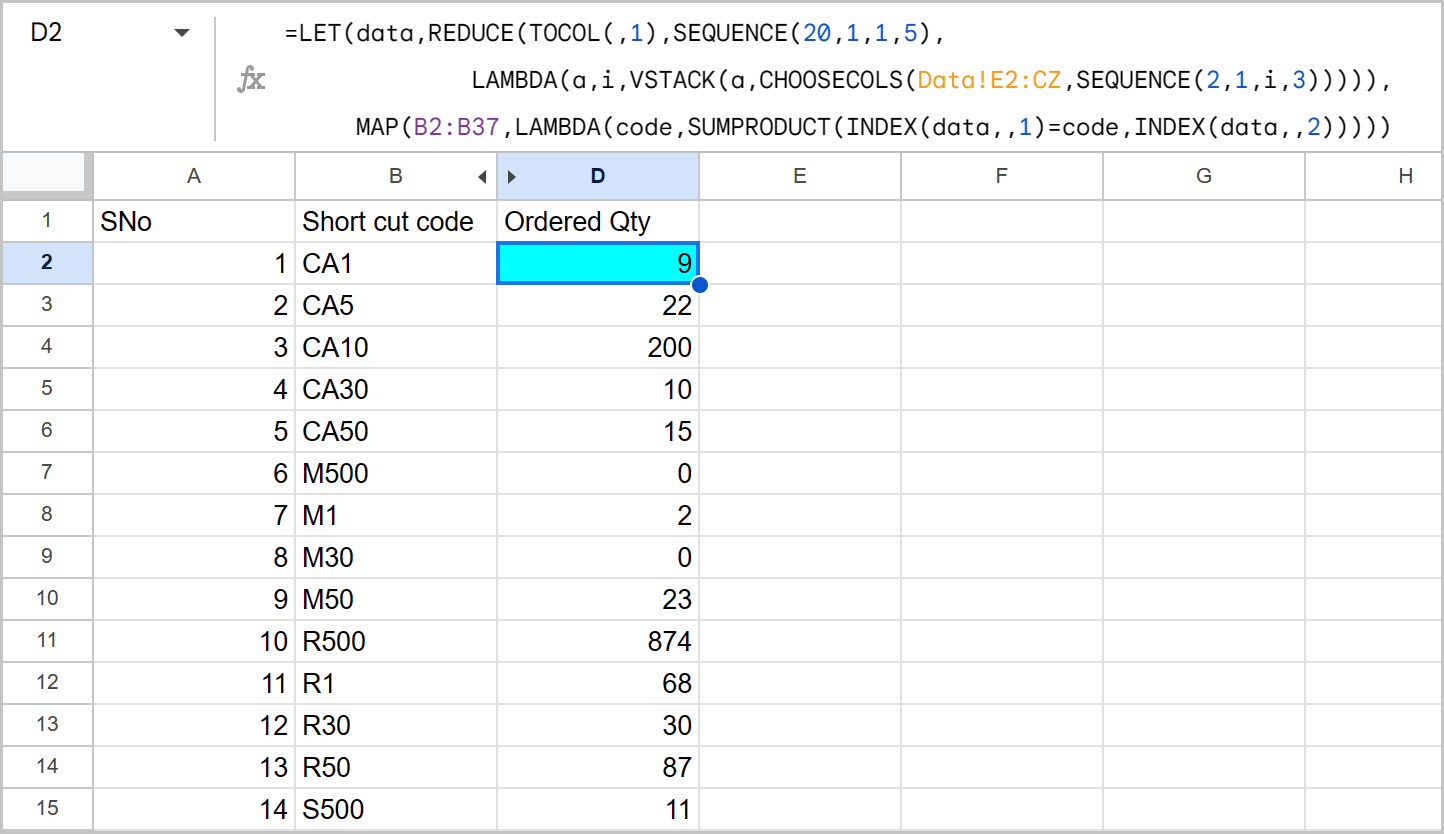Viewport: 1444px width, 834px height.
Task: Select the cell containing M1
Action: [x=396, y=515]
